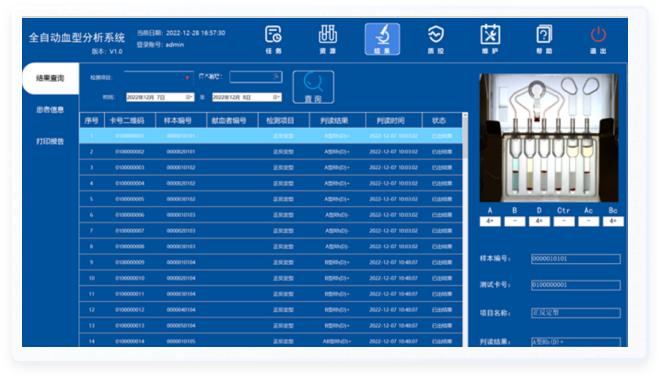This screenshot has height=379, width=661.
Task: Sort by the 卡号二维码 column header
Action: (x=130, y=121)
